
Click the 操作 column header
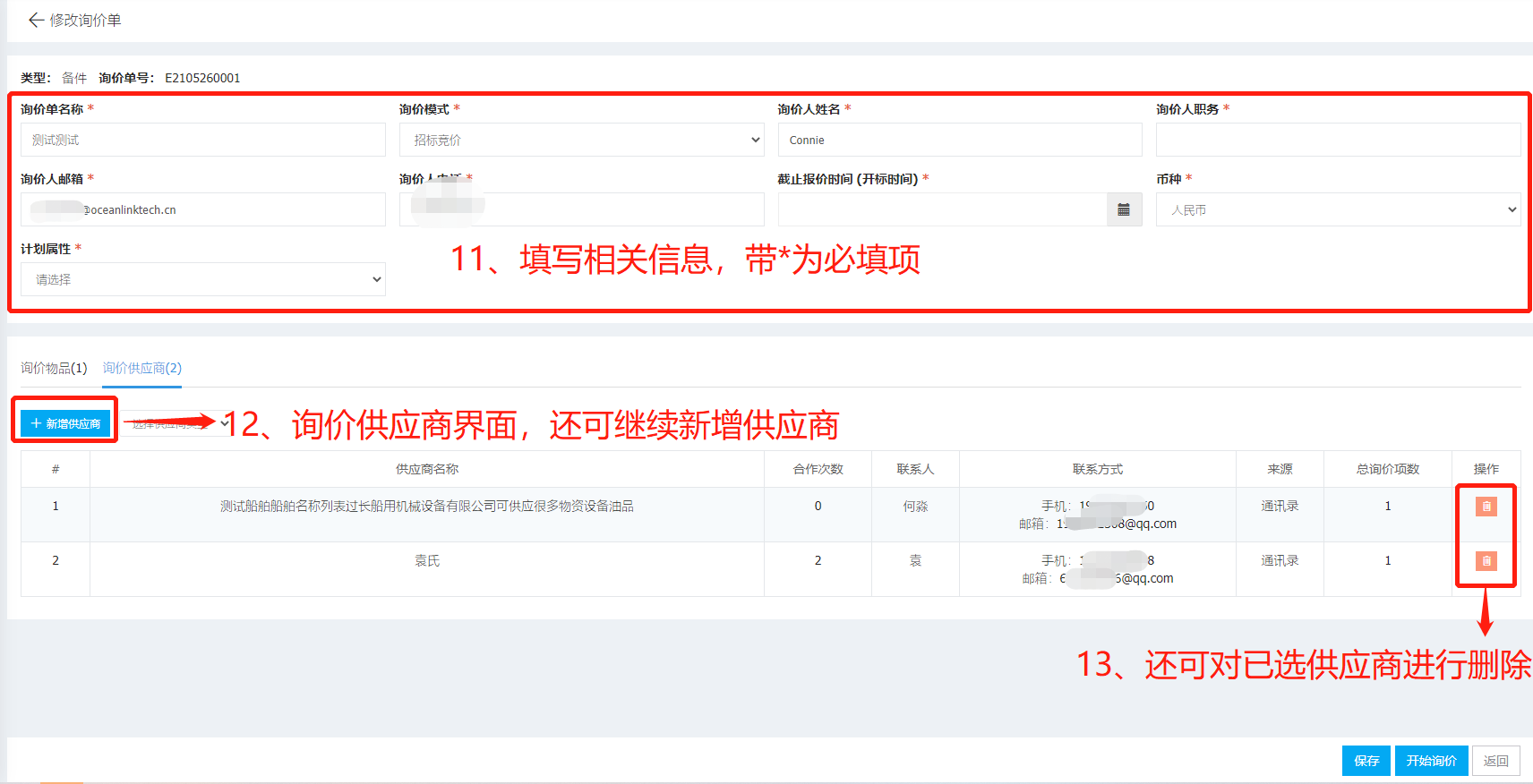pyautogui.click(x=1486, y=469)
